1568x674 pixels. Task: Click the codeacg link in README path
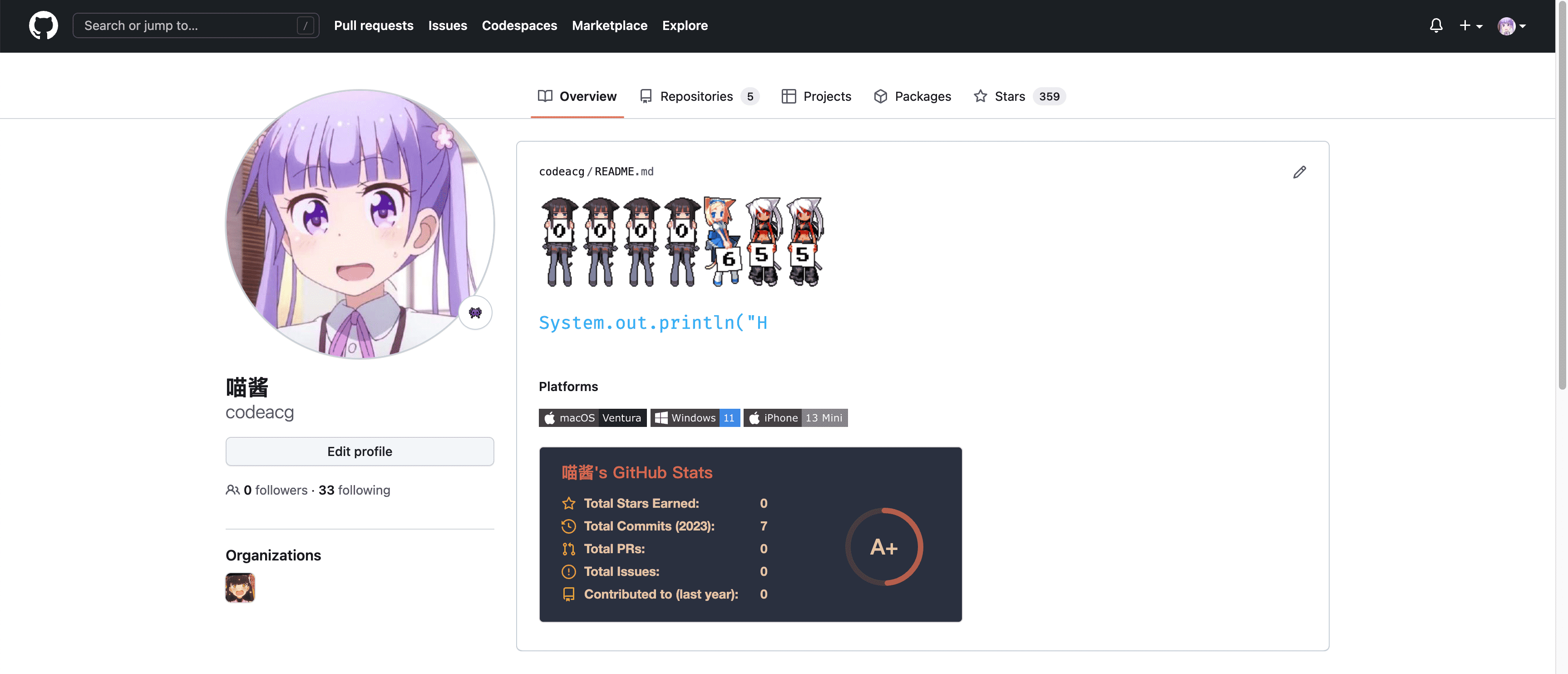[561, 172]
